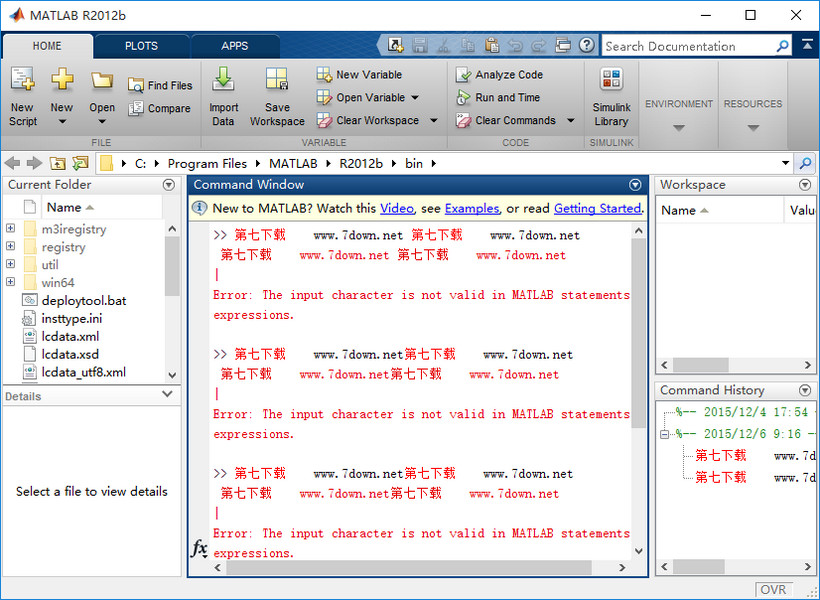This screenshot has height=600, width=820.
Task: Open the Clear Commands dropdown arrow
Action: (571, 120)
